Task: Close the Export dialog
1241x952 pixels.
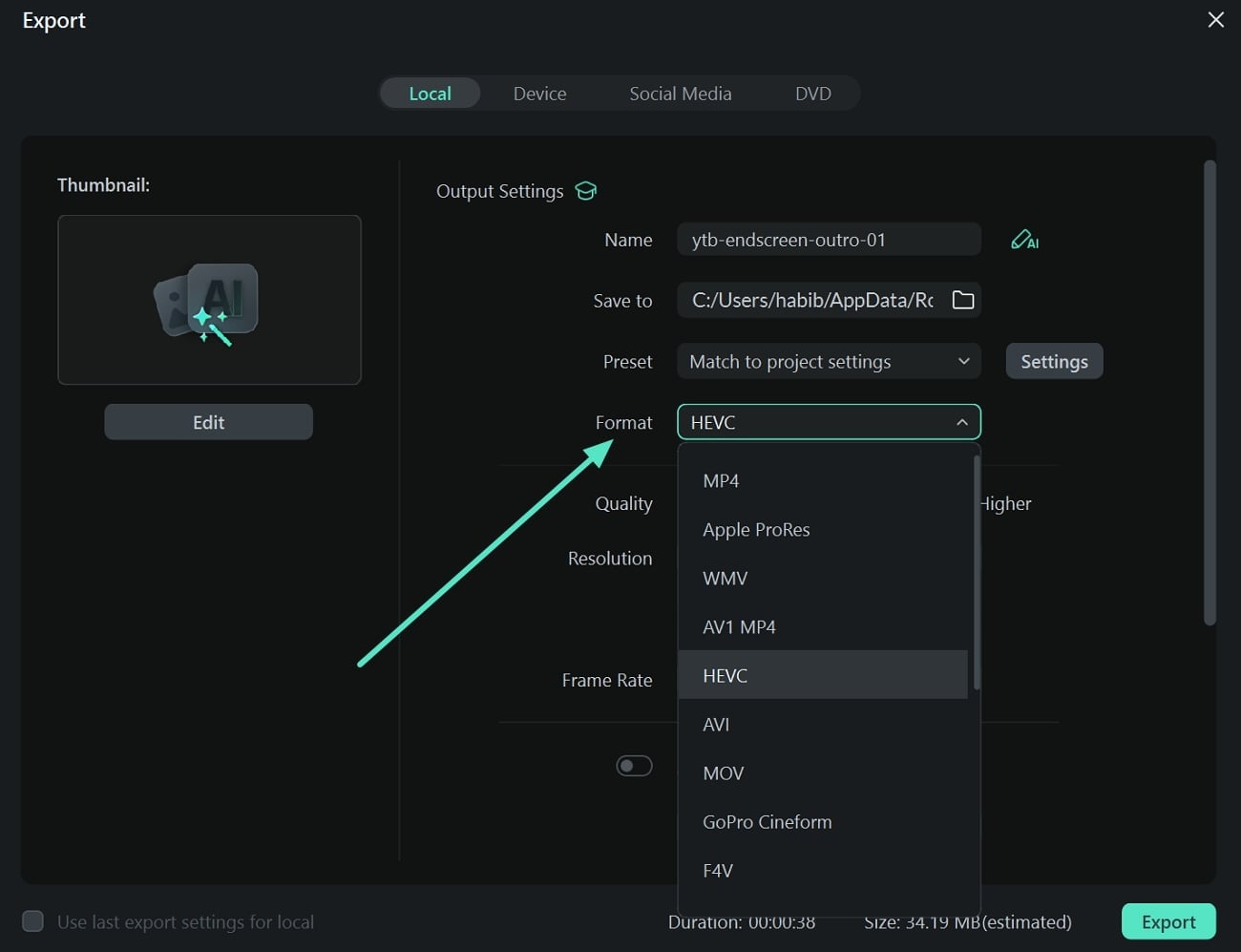Action: point(1215,20)
